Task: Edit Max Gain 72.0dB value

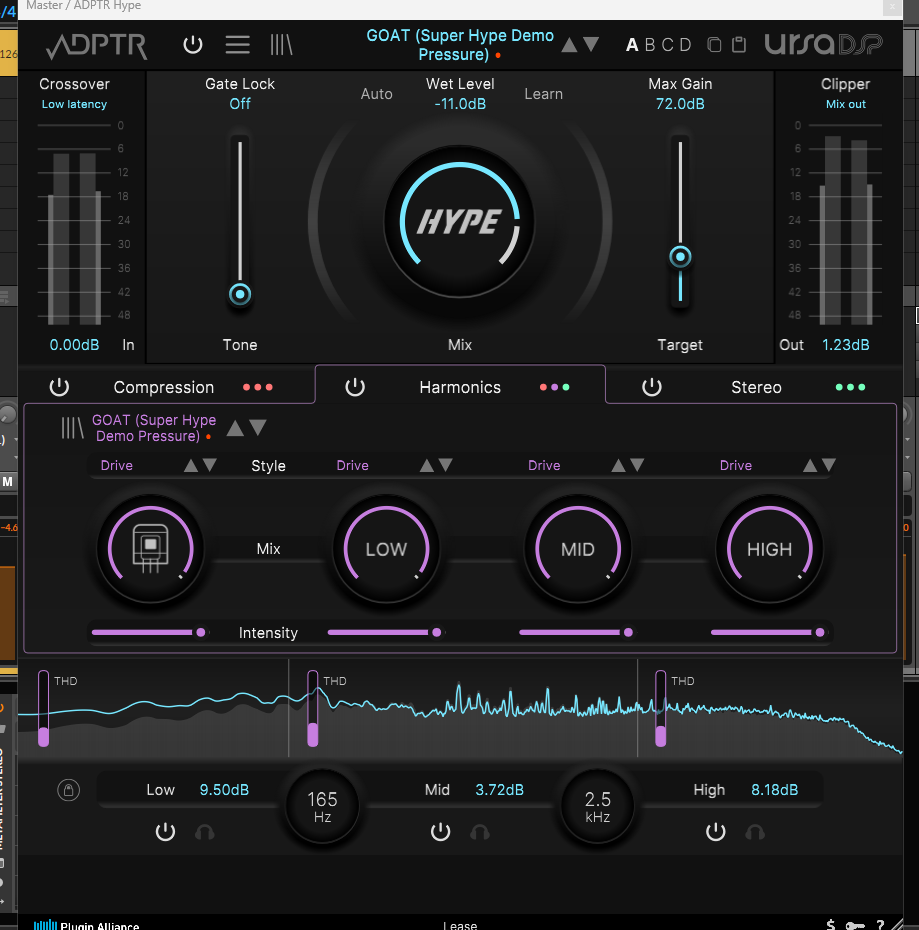Action: tap(680, 104)
